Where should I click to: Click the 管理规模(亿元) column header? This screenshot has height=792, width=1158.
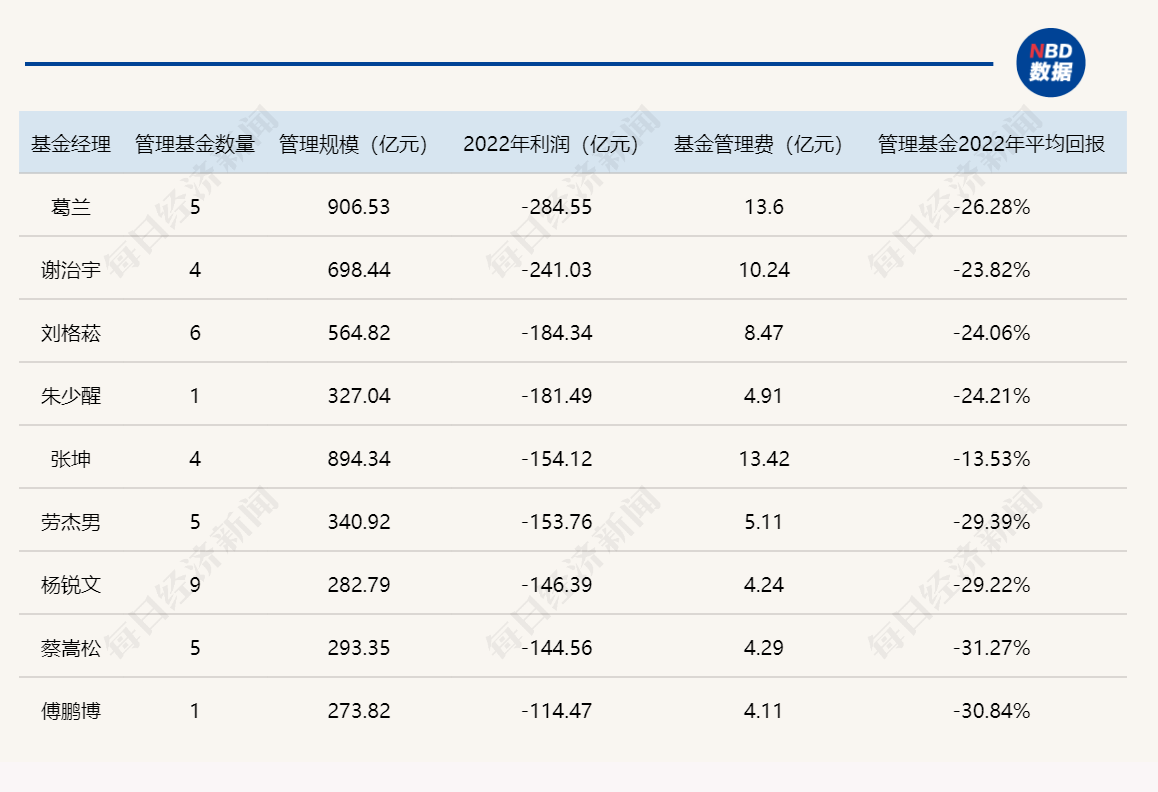pos(354,144)
